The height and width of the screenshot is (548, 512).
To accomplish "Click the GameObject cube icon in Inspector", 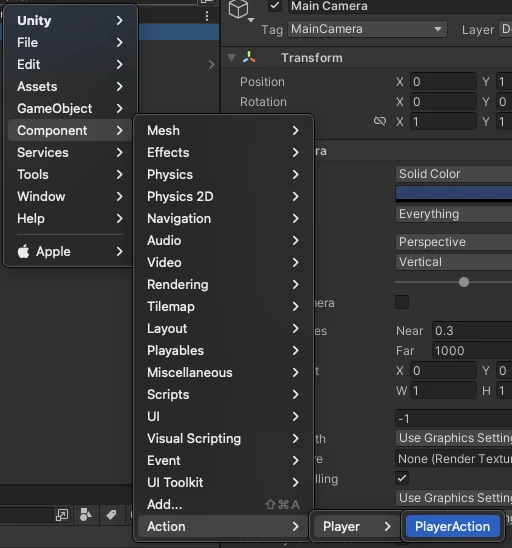I will (238, 8).
